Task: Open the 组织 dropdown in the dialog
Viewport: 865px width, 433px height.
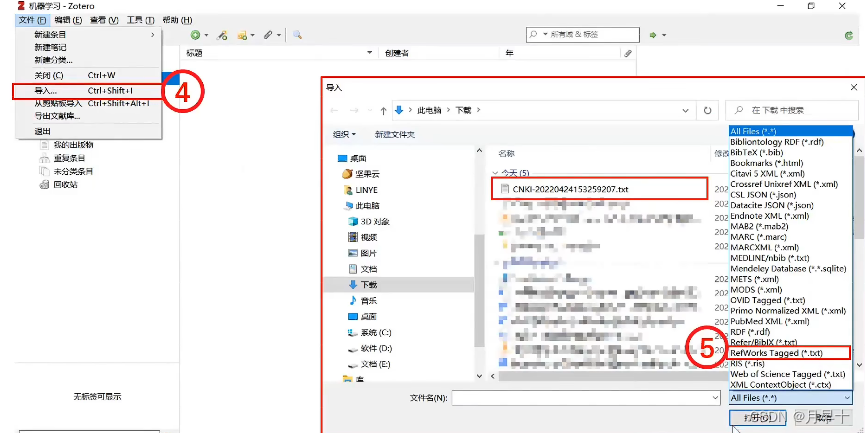Action: pos(344,135)
